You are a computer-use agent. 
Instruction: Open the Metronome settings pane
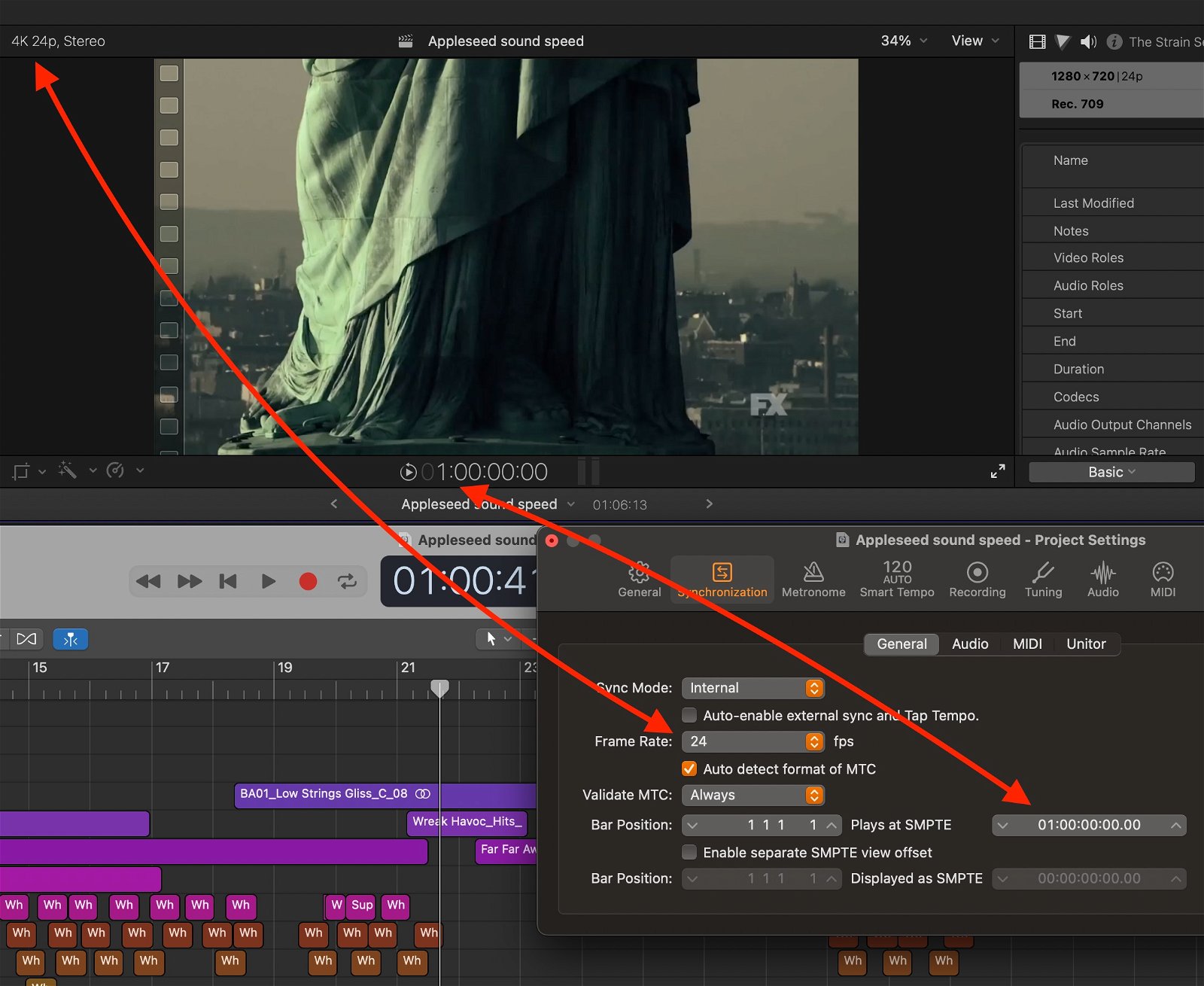pyautogui.click(x=813, y=579)
